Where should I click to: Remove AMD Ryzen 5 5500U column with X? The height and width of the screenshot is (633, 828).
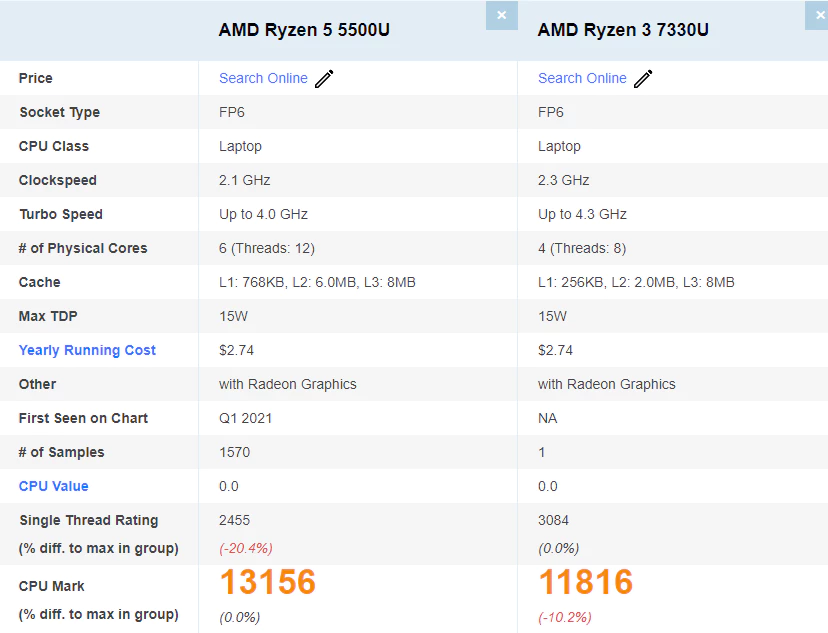502,15
